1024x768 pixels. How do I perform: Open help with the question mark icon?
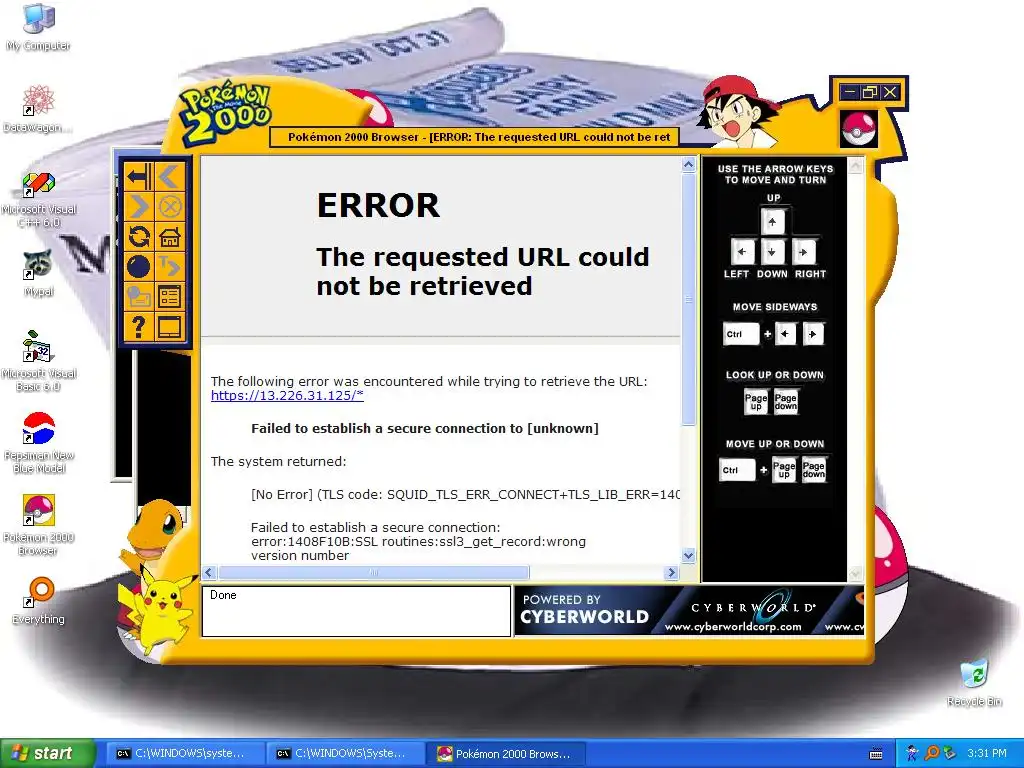pyautogui.click(x=139, y=327)
